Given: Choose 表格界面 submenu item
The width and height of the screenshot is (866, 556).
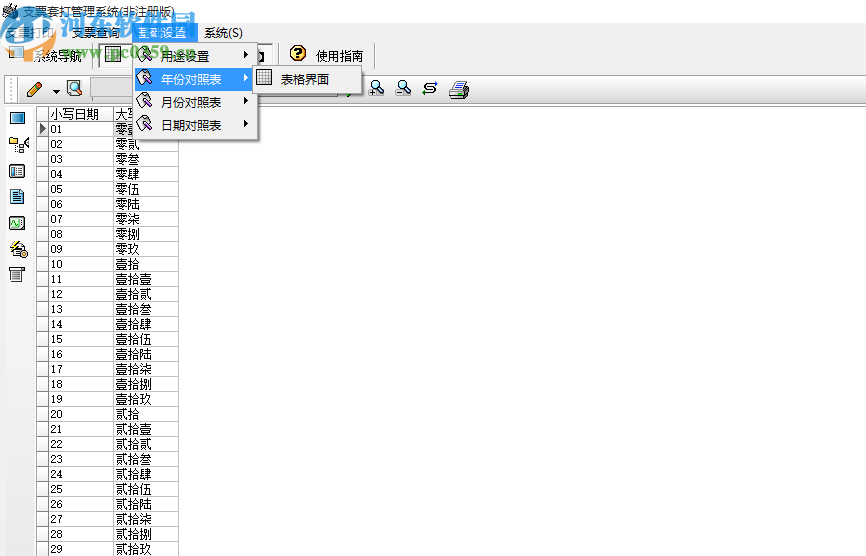Looking at the screenshot, I should [x=307, y=79].
